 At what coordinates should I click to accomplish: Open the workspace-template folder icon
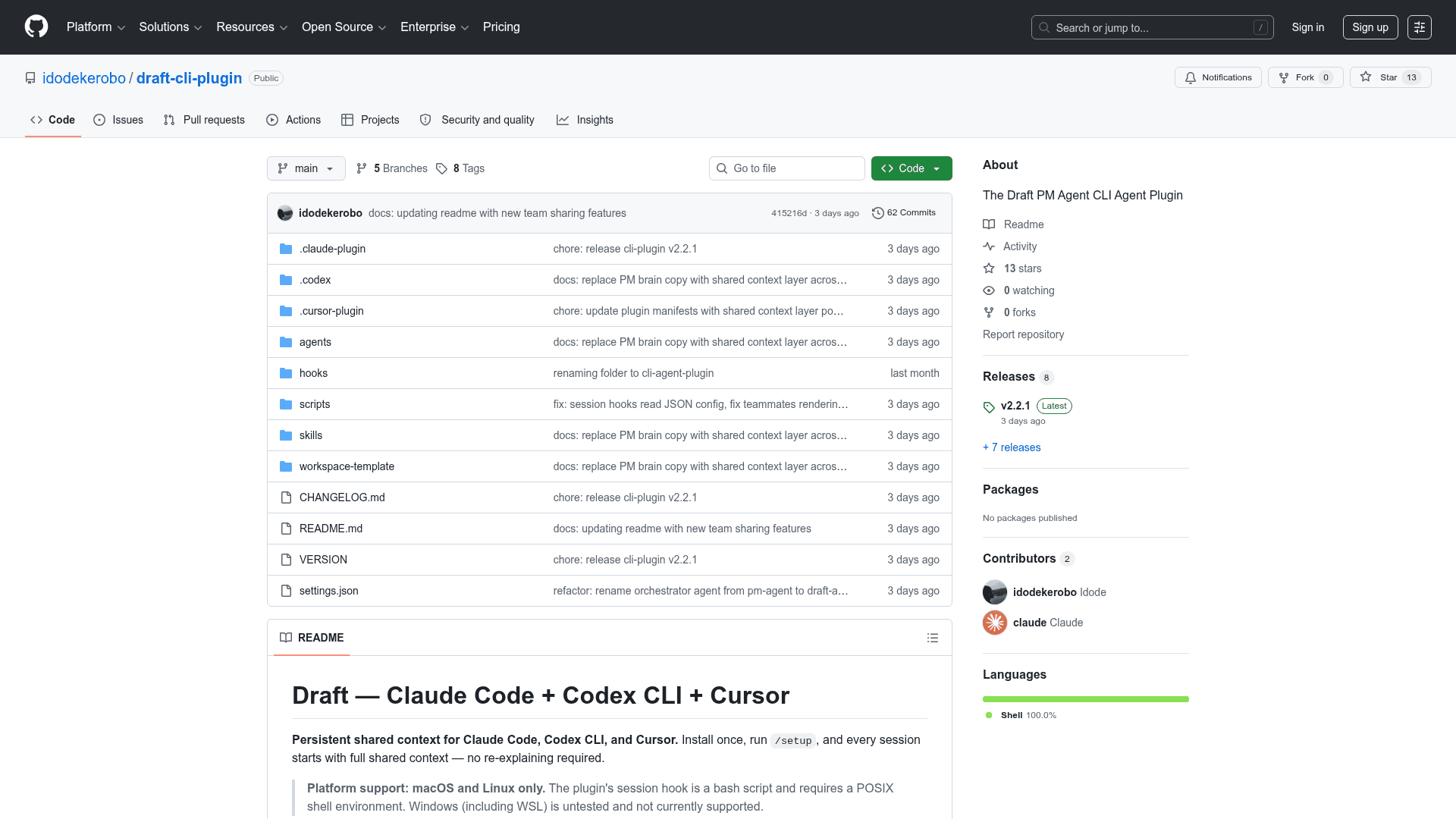(286, 466)
